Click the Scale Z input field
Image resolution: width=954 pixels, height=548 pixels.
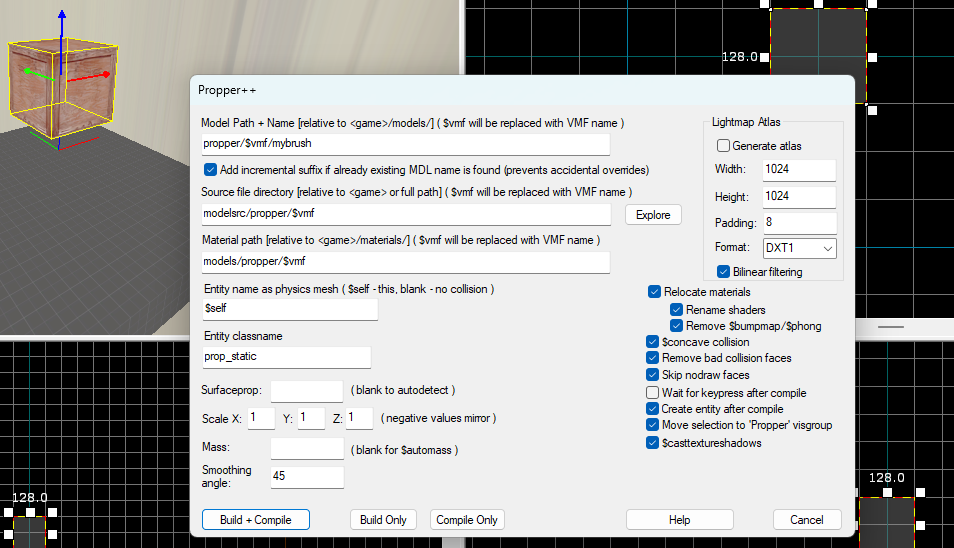(x=359, y=418)
